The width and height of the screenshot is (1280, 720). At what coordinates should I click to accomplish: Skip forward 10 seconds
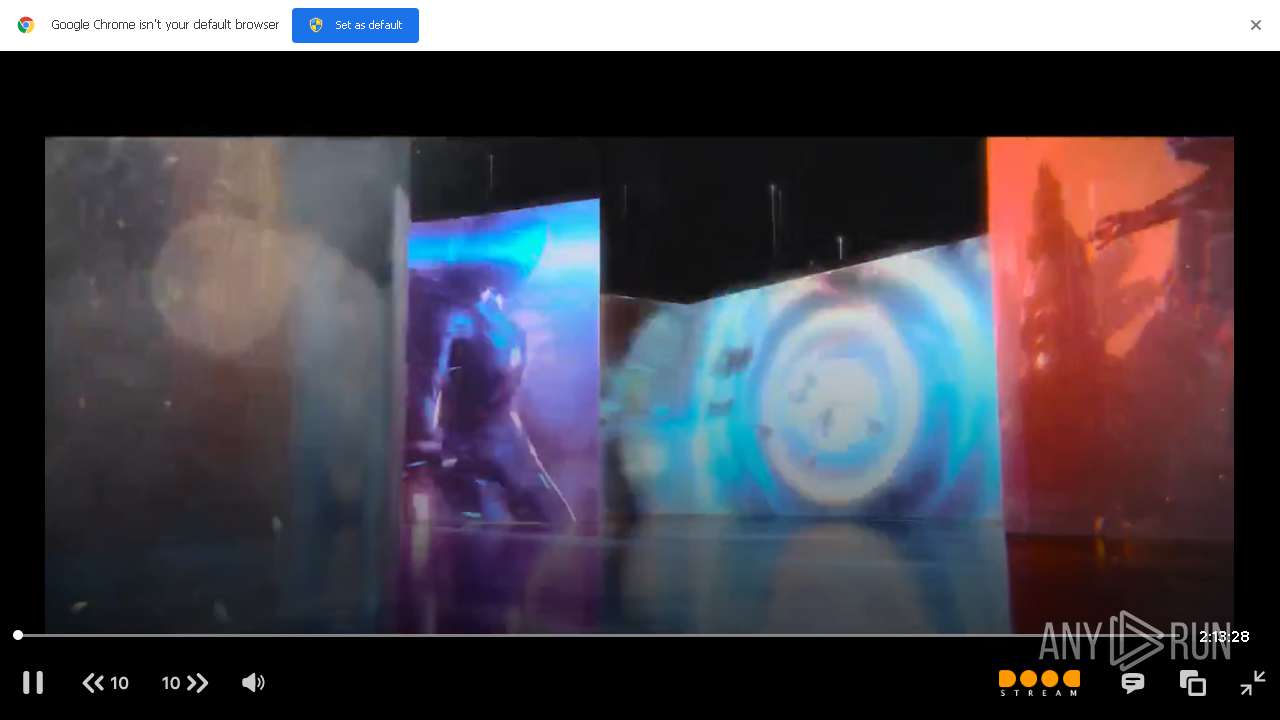pyautogui.click(x=185, y=683)
